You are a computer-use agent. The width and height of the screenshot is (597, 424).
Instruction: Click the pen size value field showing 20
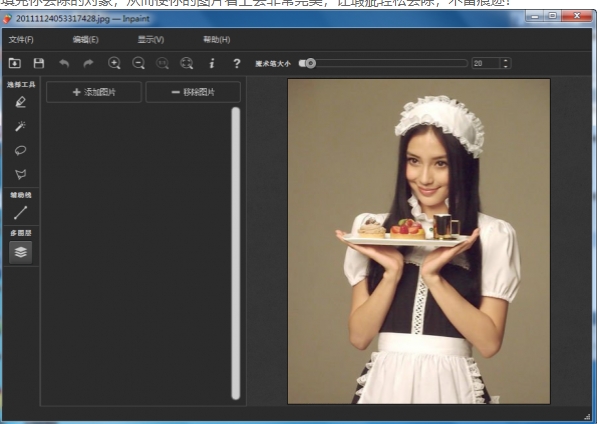click(486, 63)
